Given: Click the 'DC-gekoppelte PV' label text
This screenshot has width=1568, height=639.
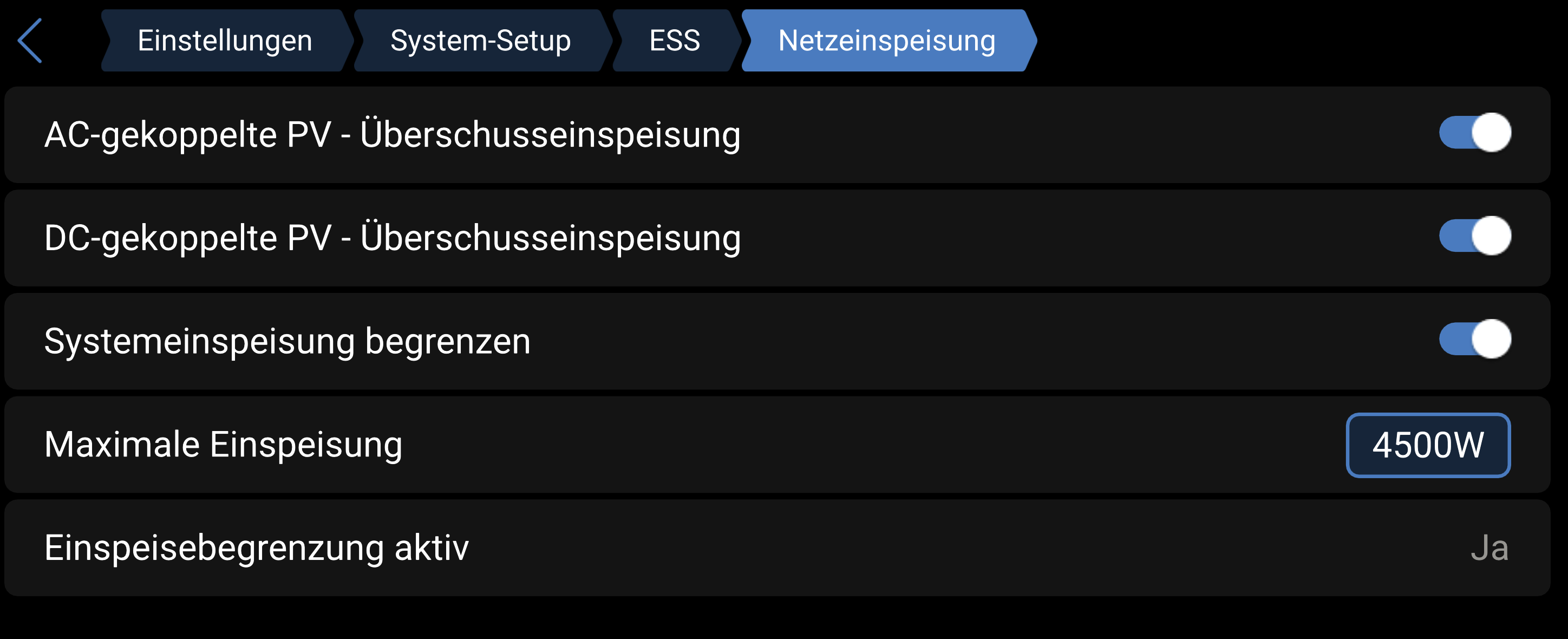Looking at the screenshot, I should tap(187, 239).
